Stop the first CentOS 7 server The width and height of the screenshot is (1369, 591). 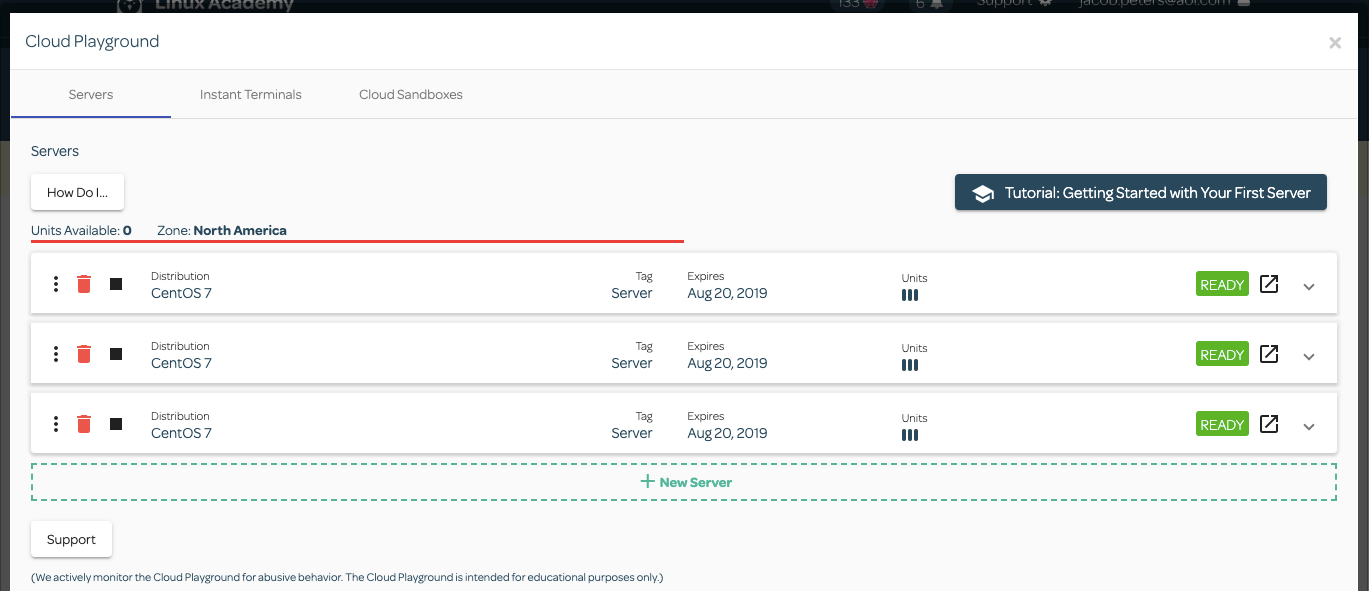tap(115, 283)
